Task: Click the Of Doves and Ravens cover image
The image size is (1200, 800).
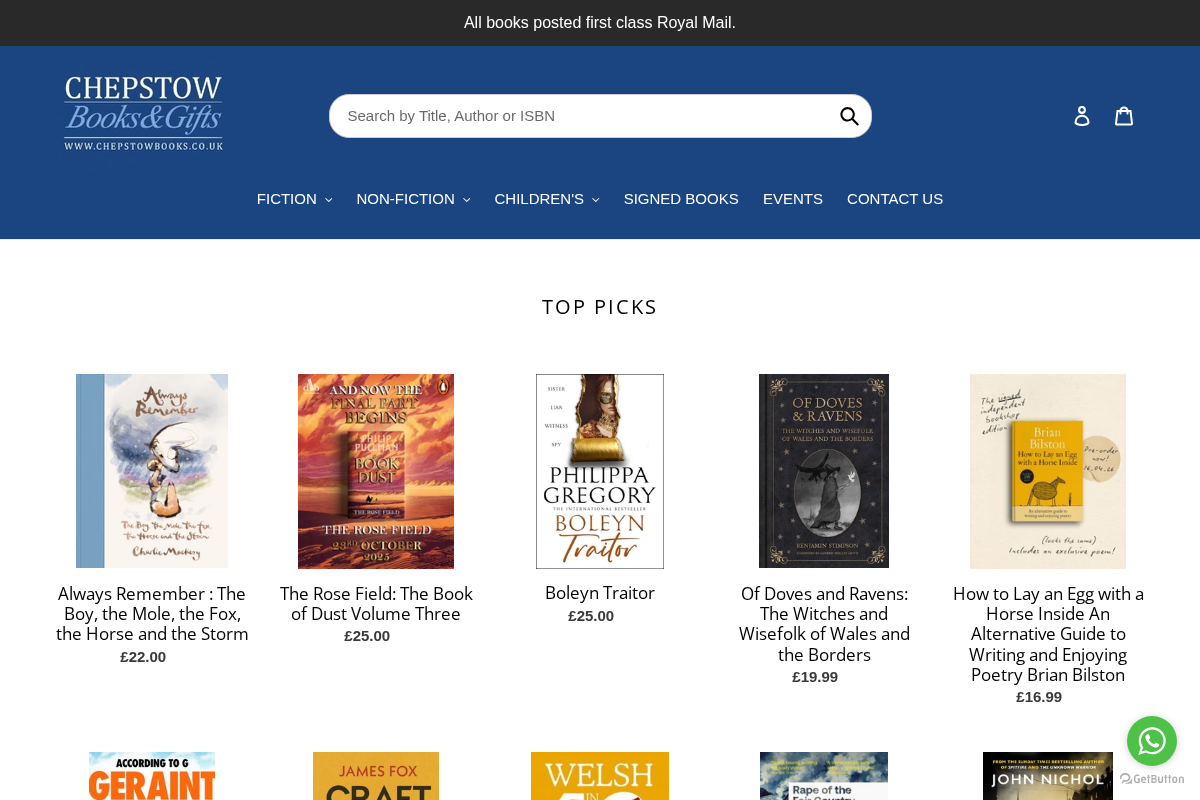Action: (x=824, y=470)
